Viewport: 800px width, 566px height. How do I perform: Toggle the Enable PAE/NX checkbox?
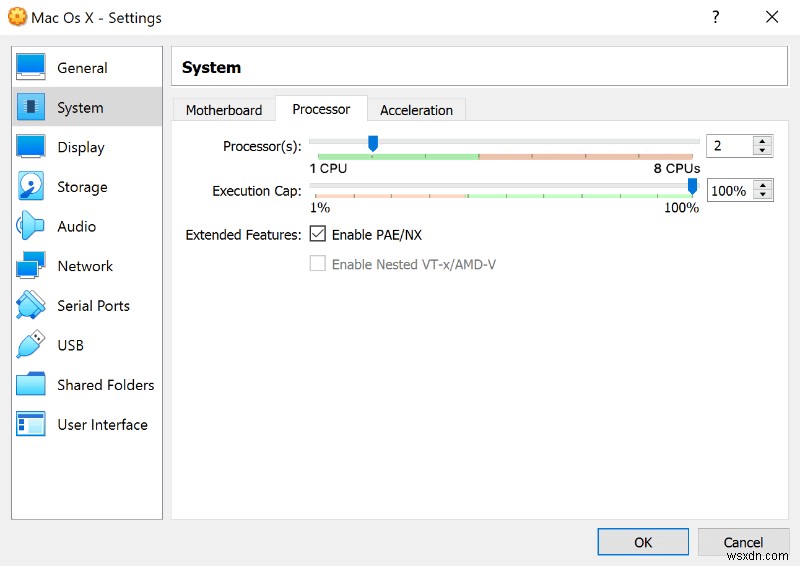317,234
